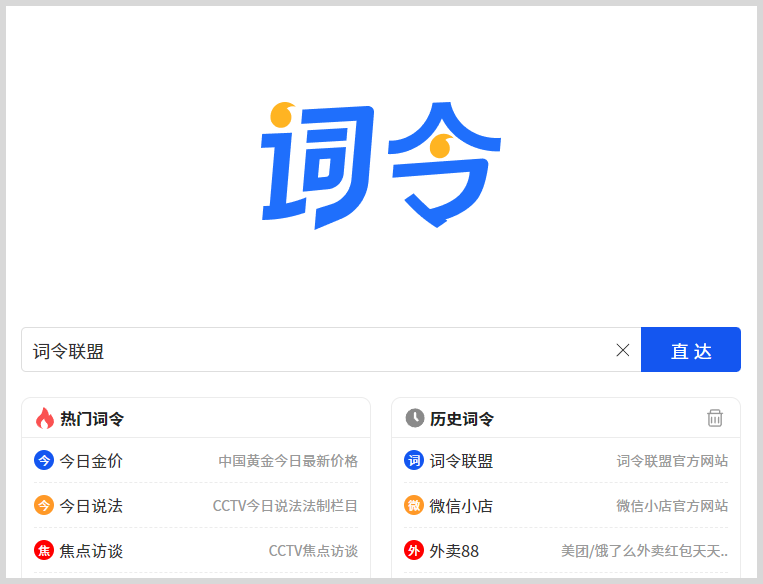Click description 中国黄金今日最新价格

pos(288,461)
